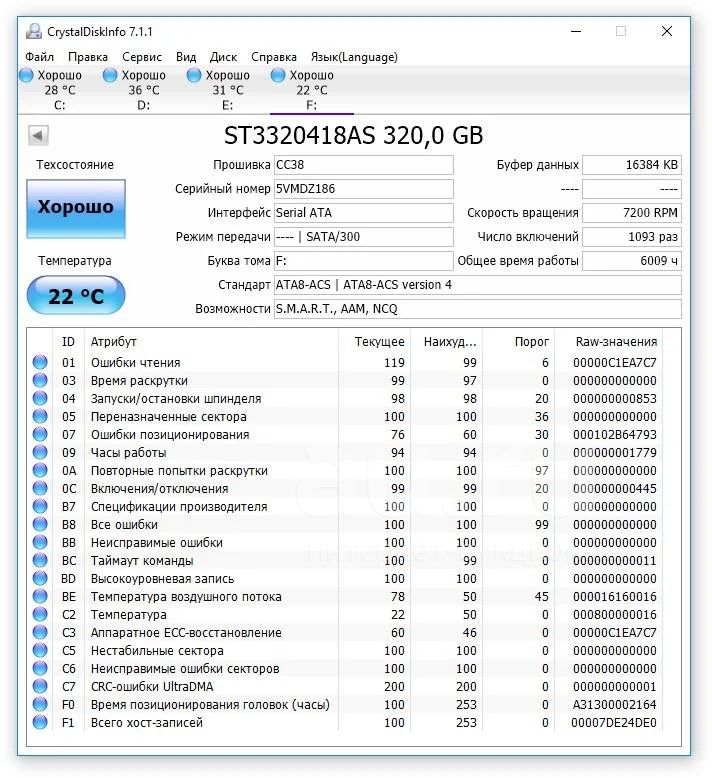
Task: Click status icon for Всего хост-записей row
Action: tap(40, 722)
